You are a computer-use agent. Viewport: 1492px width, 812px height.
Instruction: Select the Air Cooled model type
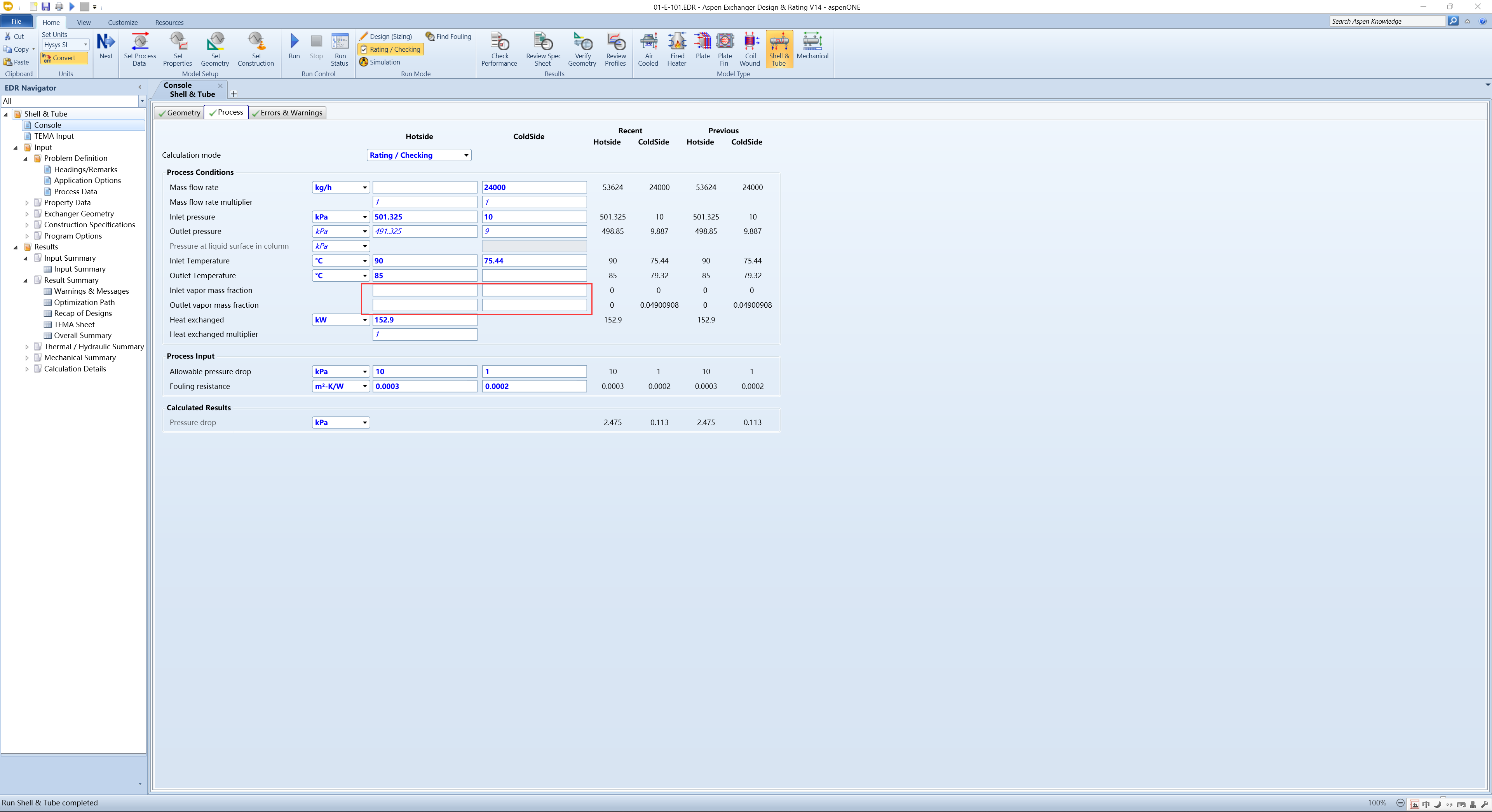[x=648, y=49]
